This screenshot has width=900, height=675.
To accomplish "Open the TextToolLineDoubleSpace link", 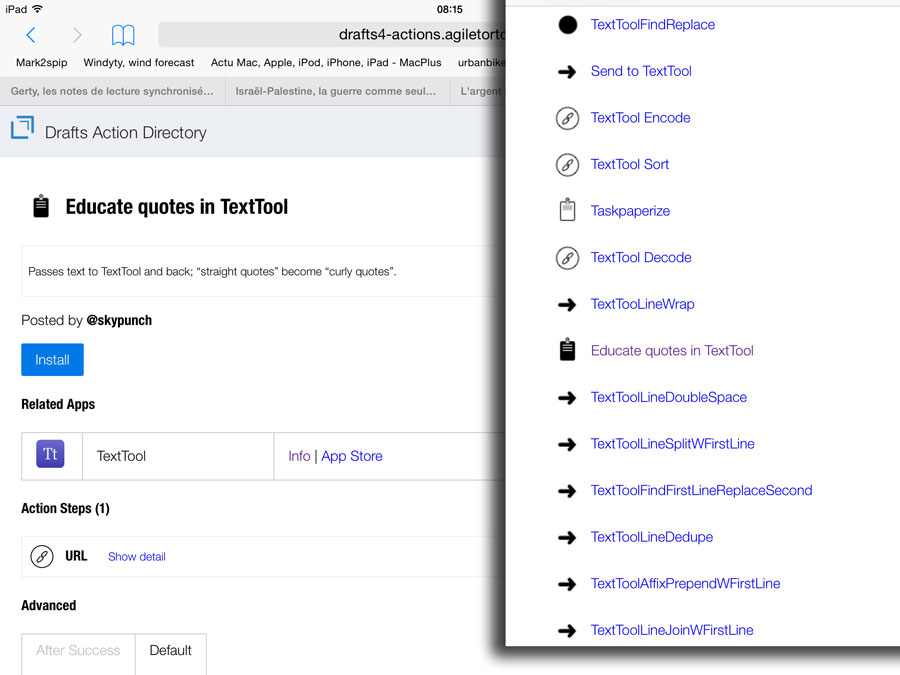I will [669, 397].
